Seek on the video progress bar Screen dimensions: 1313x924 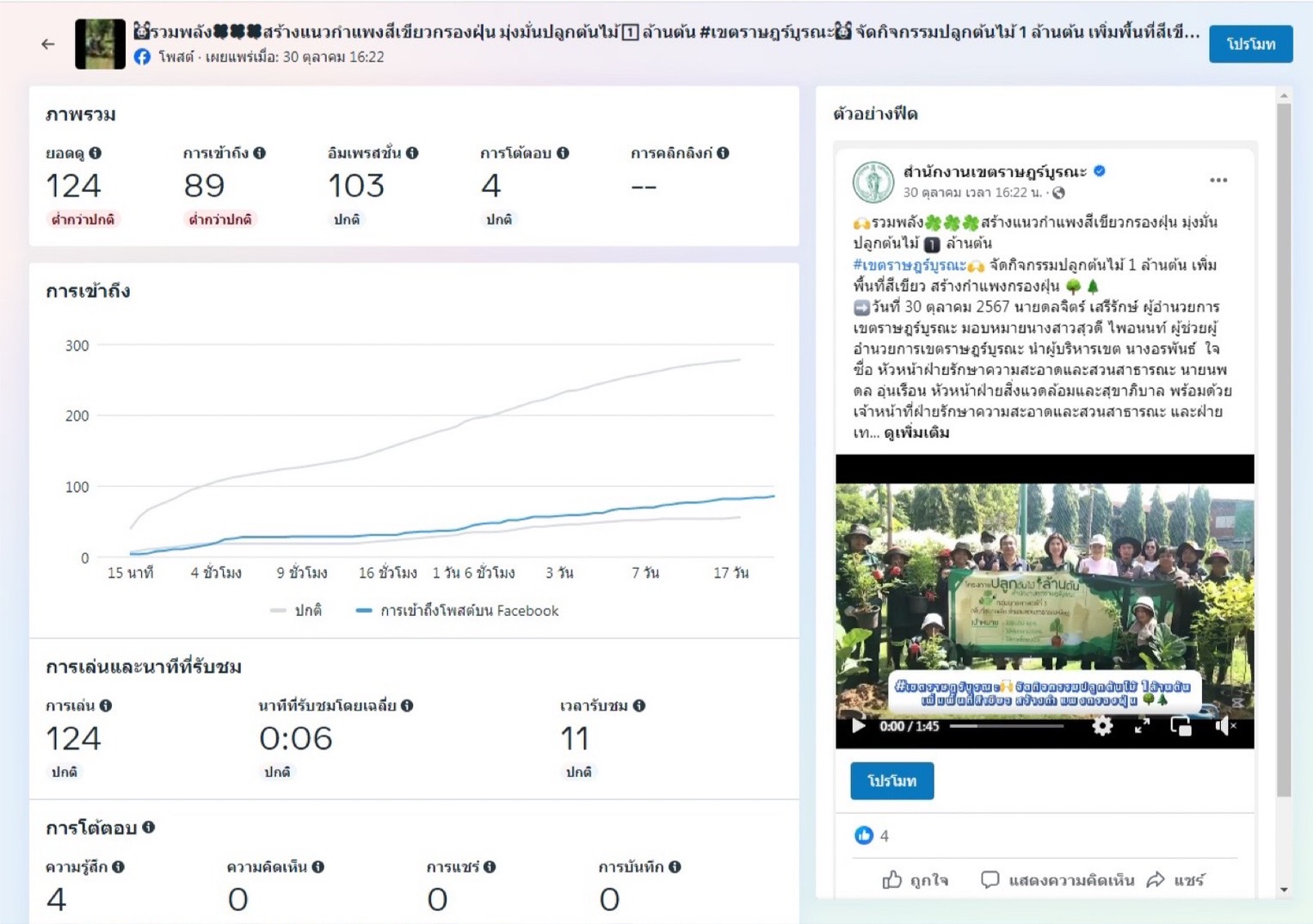point(1007,726)
